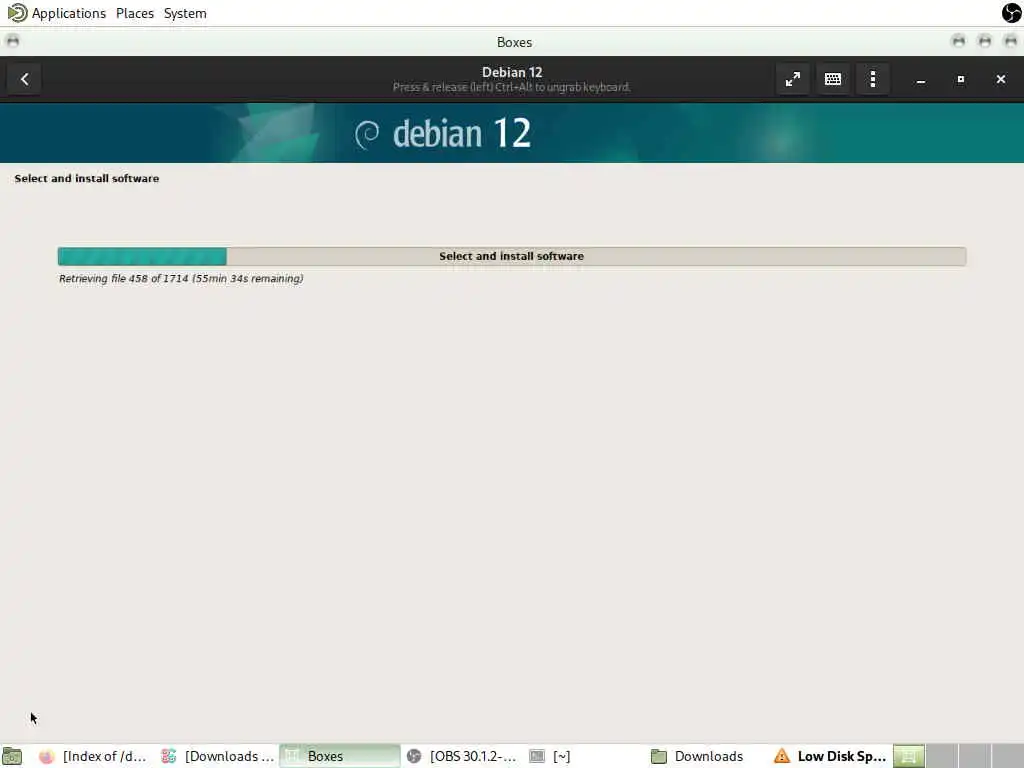The height and width of the screenshot is (768, 1024).
Task: Toggle fullscreen mode in Boxes
Action: click(793, 79)
